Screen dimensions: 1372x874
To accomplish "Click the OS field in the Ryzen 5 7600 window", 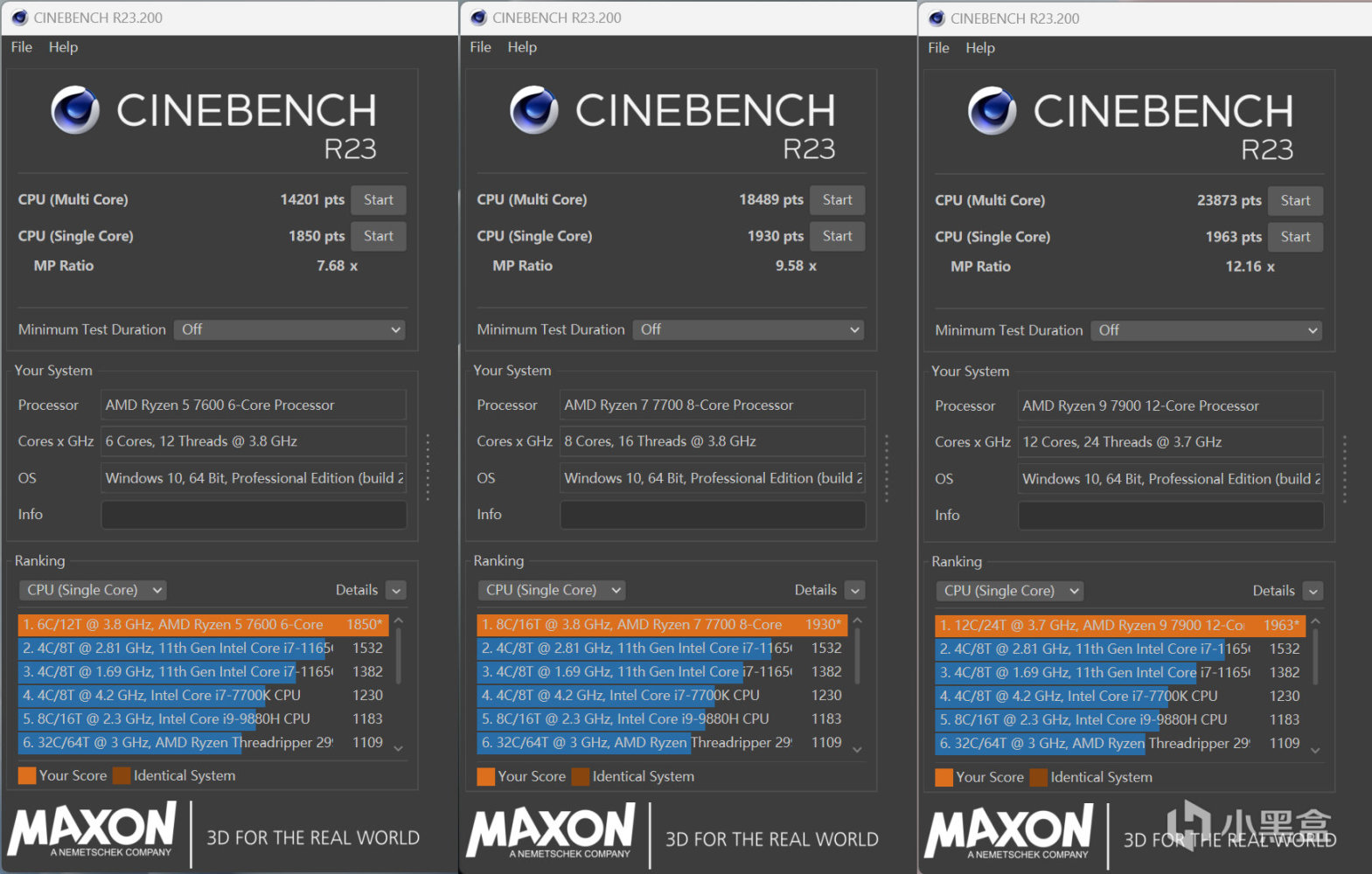I will point(254,478).
